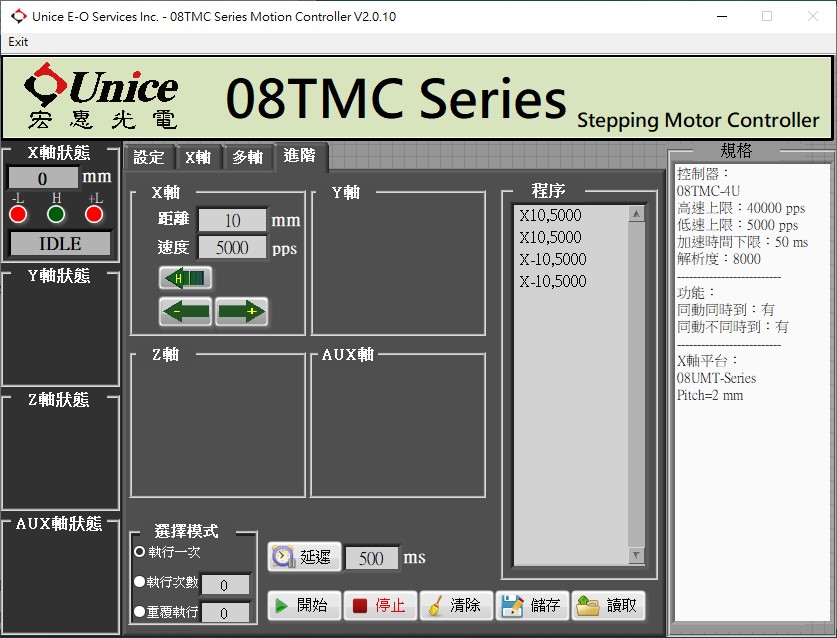Click the 08UMT-Series stage text
Image resolution: width=837 pixels, height=638 pixels.
pos(716,378)
